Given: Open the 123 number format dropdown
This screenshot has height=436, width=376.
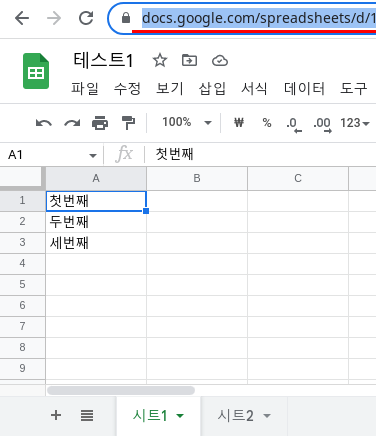Looking at the screenshot, I should (x=355, y=123).
